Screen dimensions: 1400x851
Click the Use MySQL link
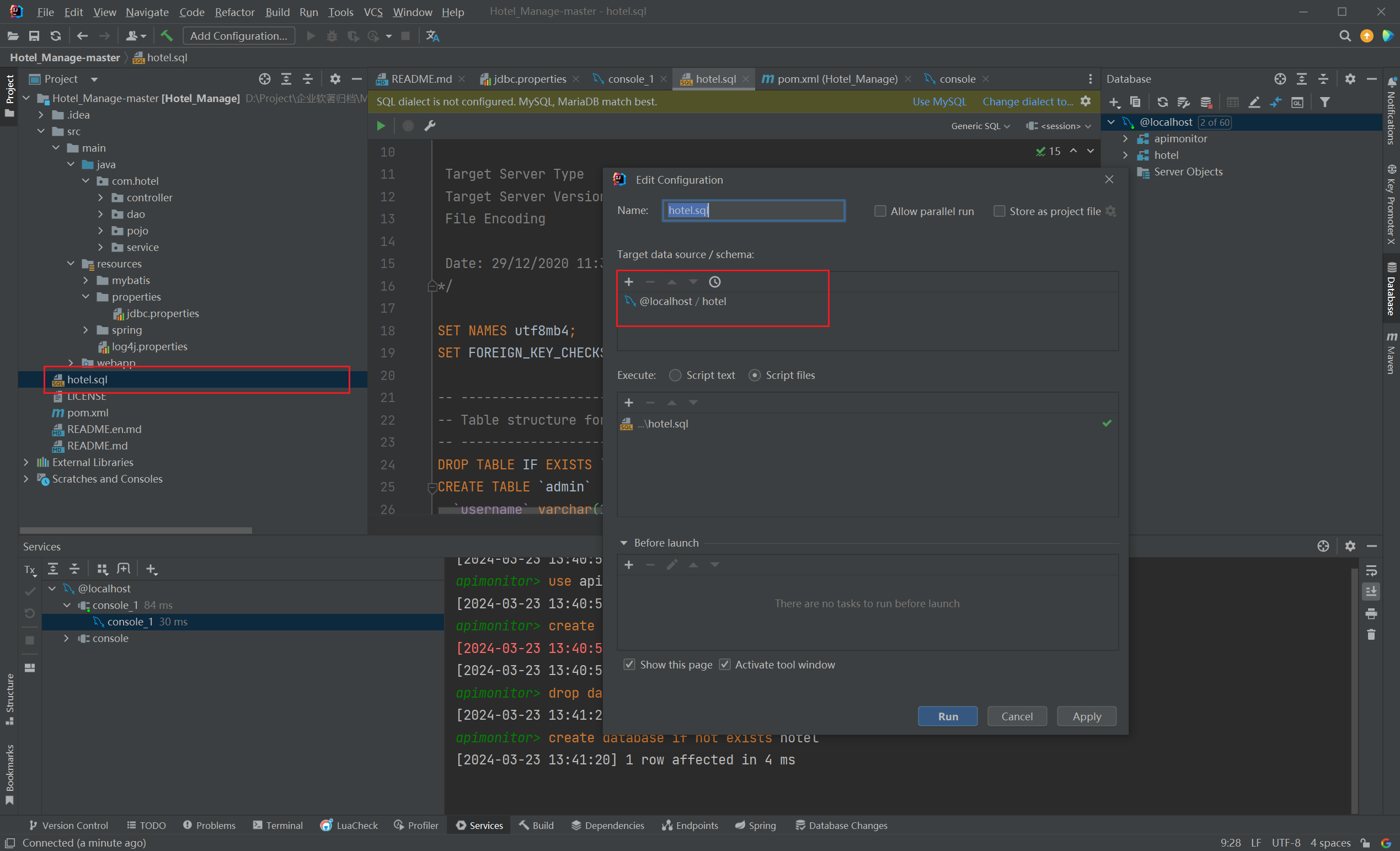click(x=939, y=101)
